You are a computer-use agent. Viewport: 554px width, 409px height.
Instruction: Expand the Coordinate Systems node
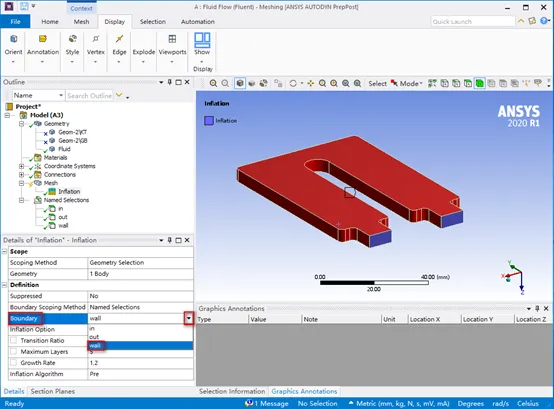click(x=22, y=166)
